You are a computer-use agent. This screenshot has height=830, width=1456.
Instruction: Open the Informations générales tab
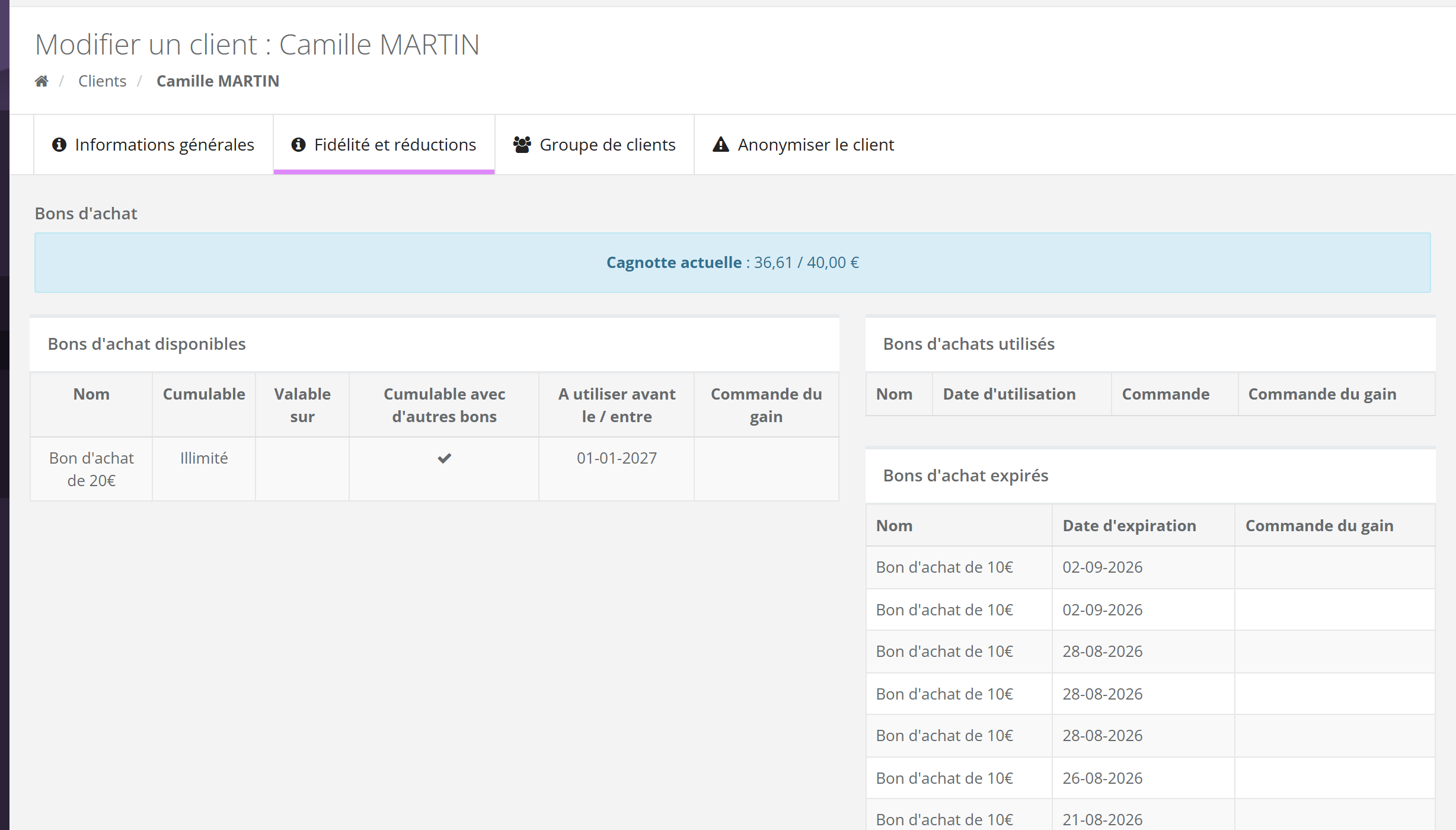pos(154,145)
